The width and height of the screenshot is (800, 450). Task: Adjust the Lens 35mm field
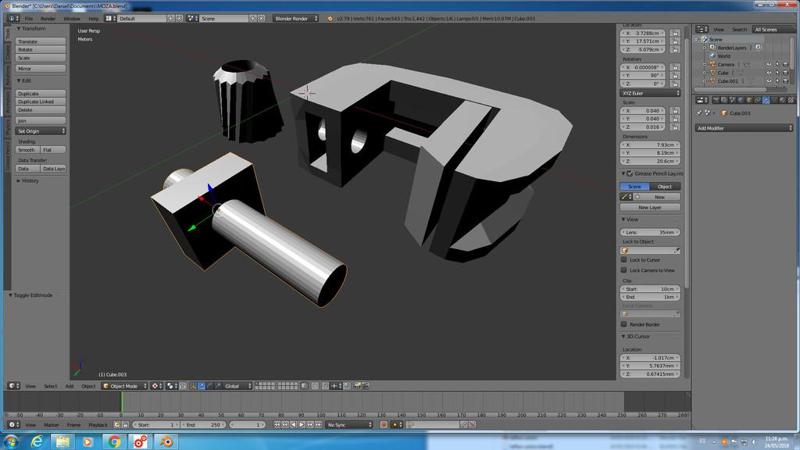pyautogui.click(x=650, y=232)
